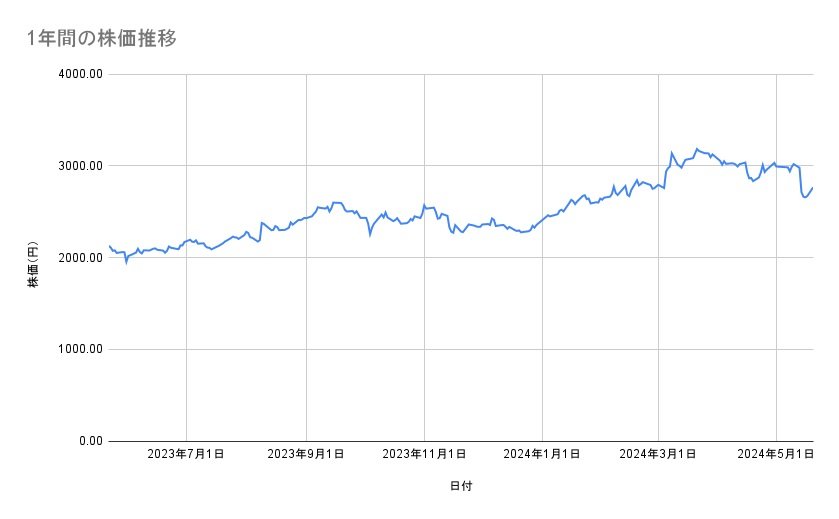Click the leftmost starting point of the line
The height and width of the screenshot is (519, 839).
tap(109, 246)
